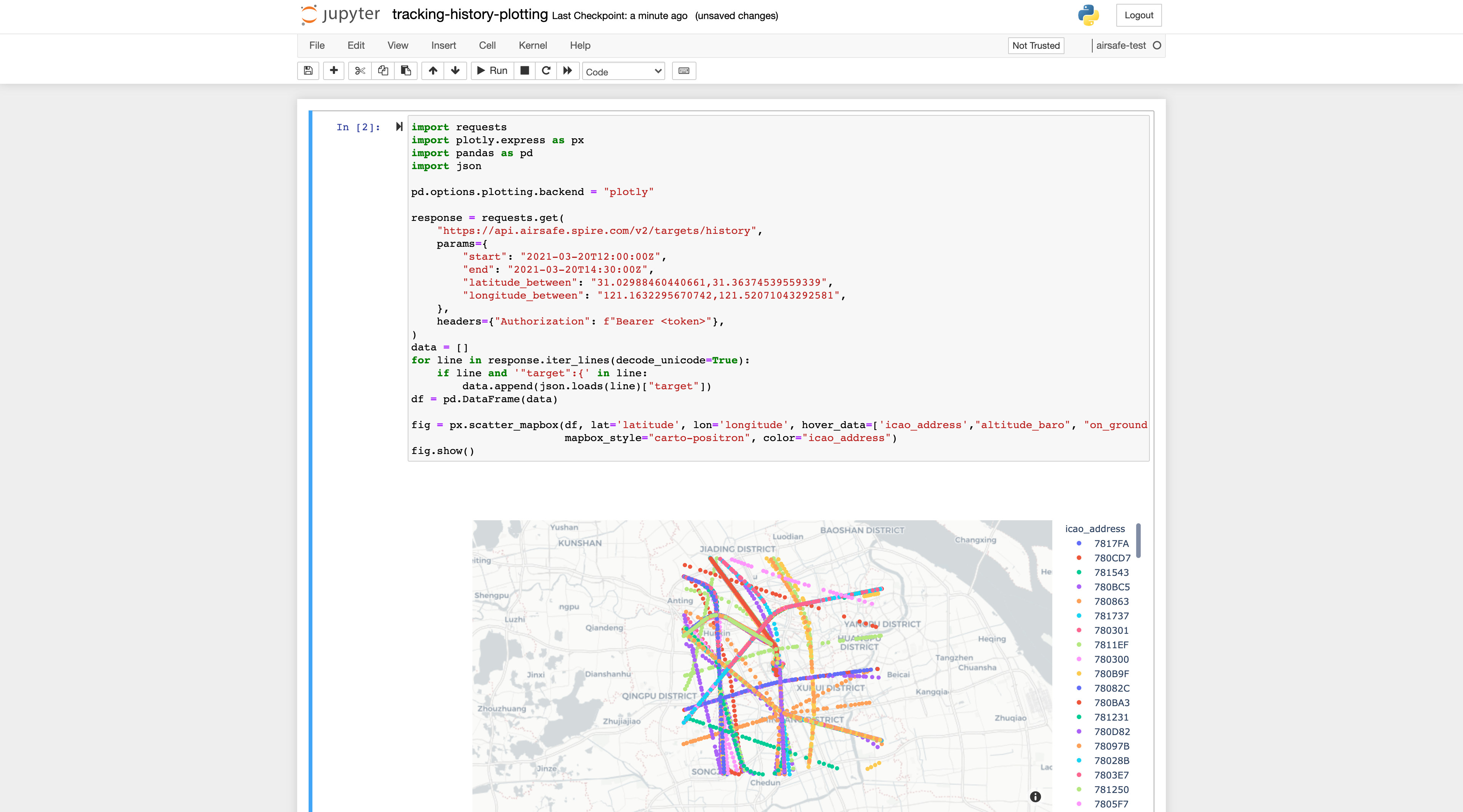The height and width of the screenshot is (812, 1463).
Task: Paste cells below icon
Action: click(x=406, y=71)
